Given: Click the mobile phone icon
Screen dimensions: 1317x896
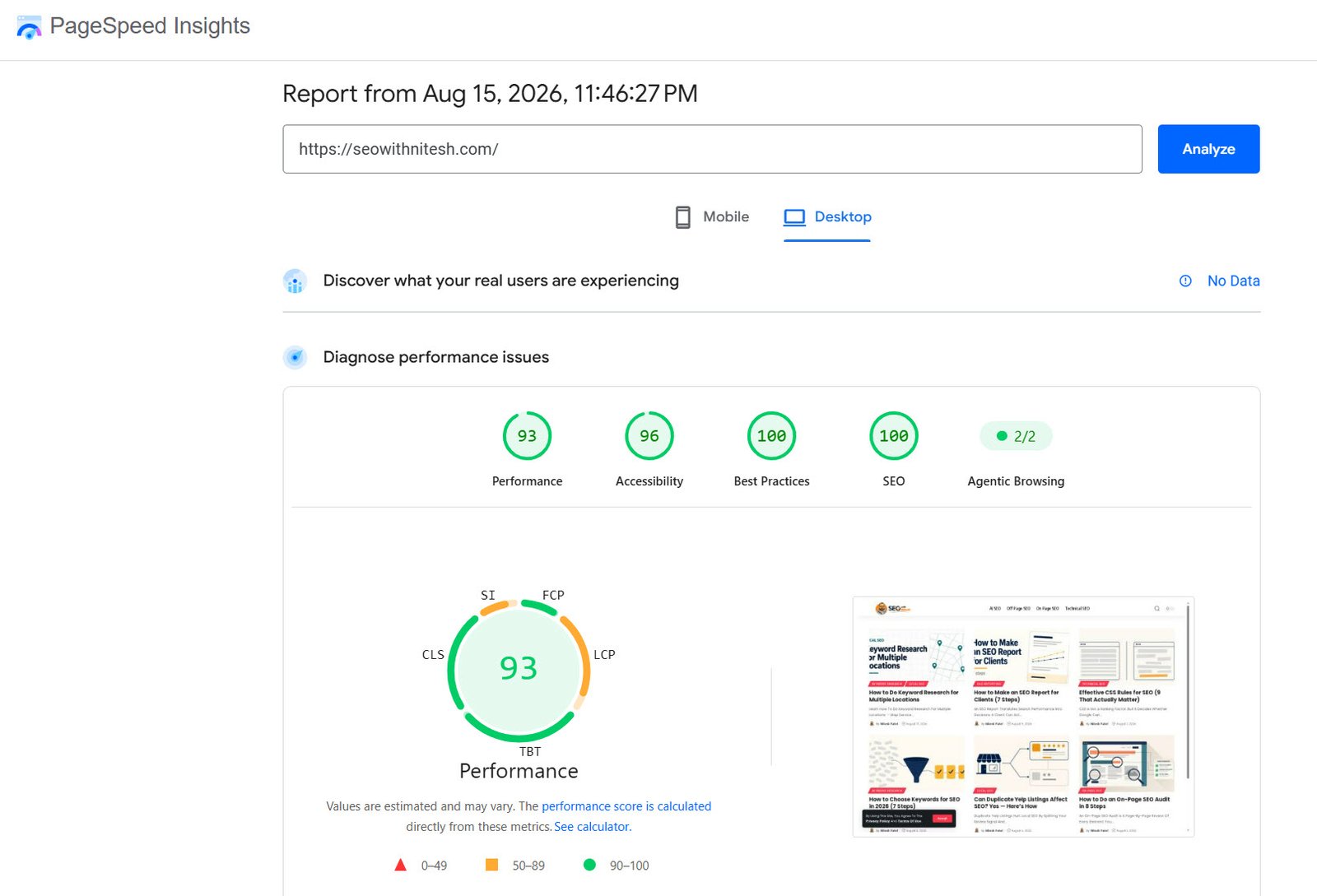Looking at the screenshot, I should tap(682, 217).
